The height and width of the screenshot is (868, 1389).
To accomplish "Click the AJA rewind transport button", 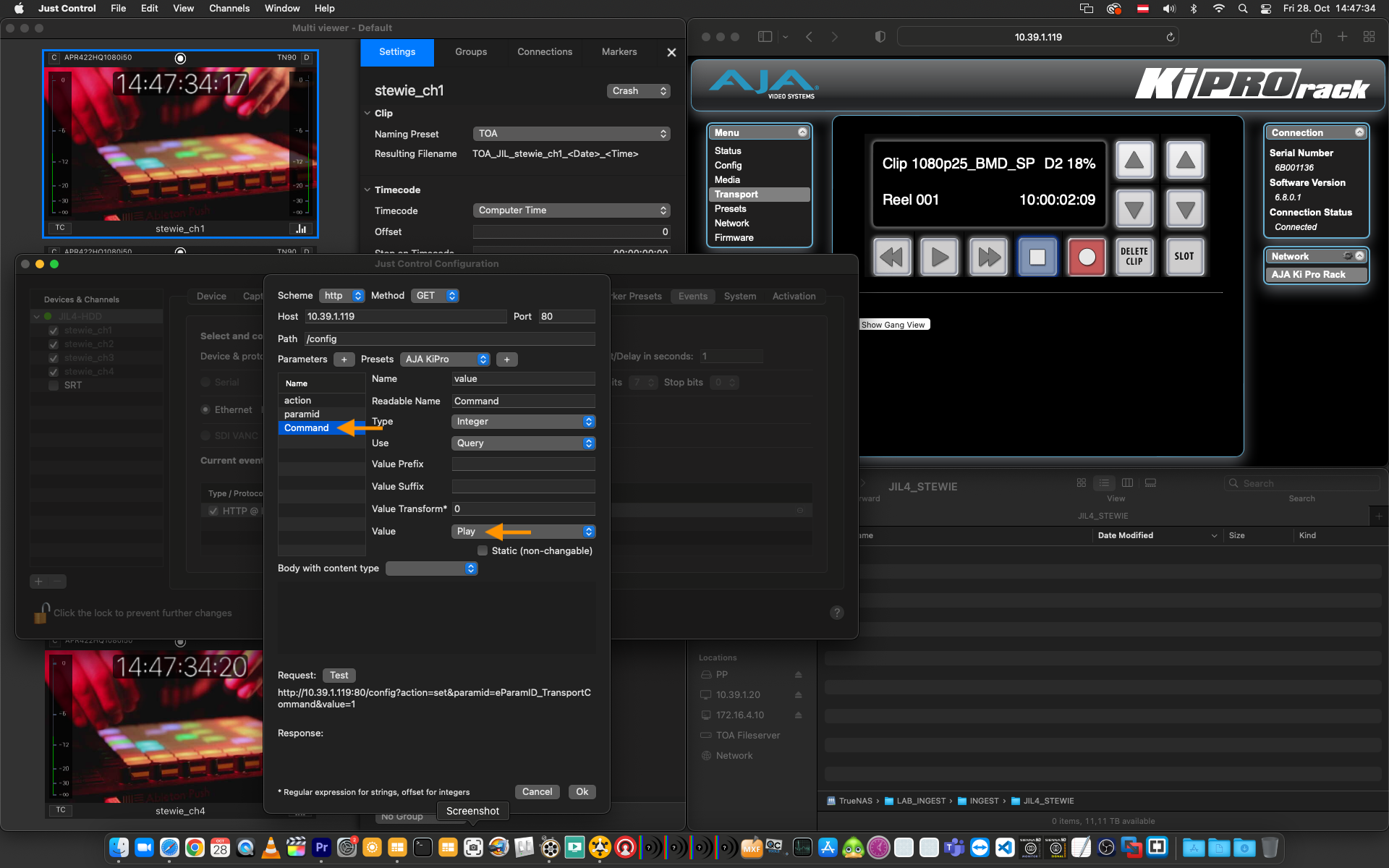I will pyautogui.click(x=891, y=257).
